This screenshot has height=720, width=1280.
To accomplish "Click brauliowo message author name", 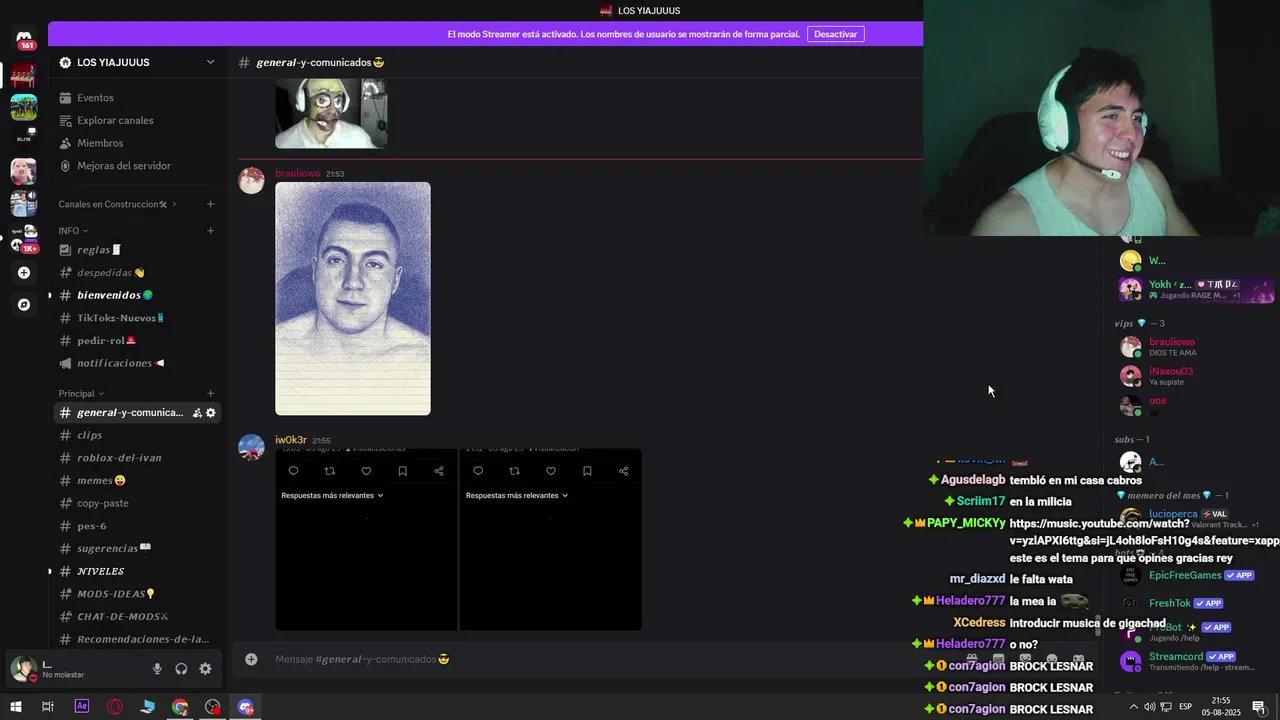I will [x=298, y=173].
